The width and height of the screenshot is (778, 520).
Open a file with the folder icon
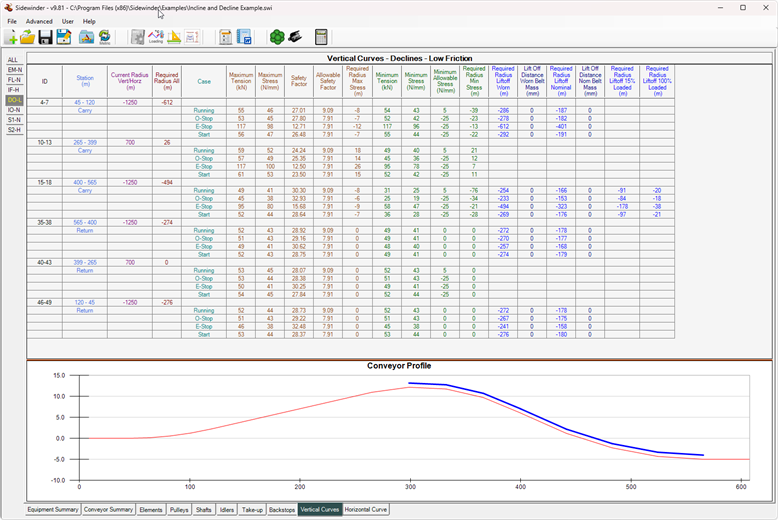coord(28,37)
